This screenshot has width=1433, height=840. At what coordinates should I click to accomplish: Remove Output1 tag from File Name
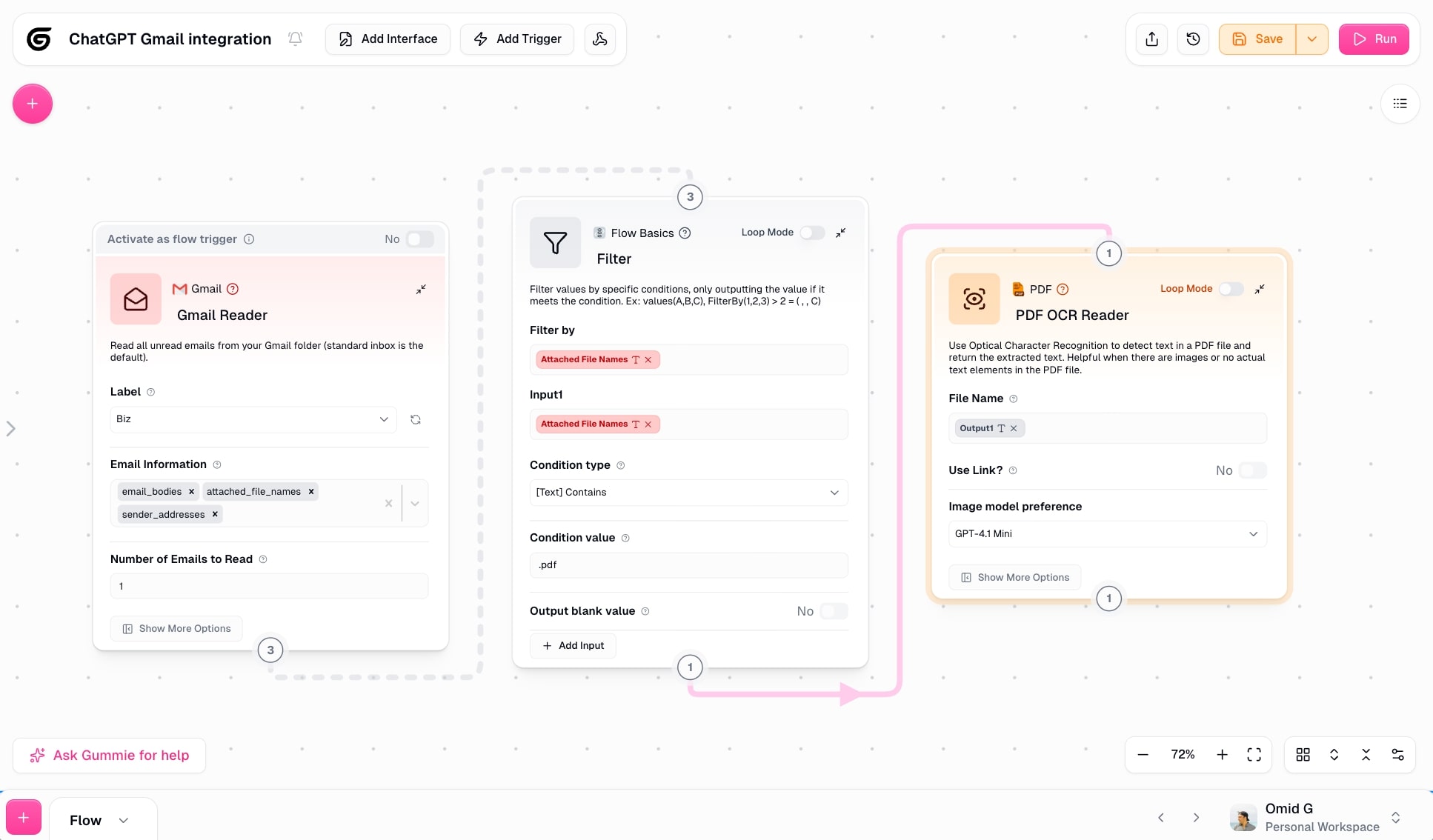pyautogui.click(x=1014, y=428)
